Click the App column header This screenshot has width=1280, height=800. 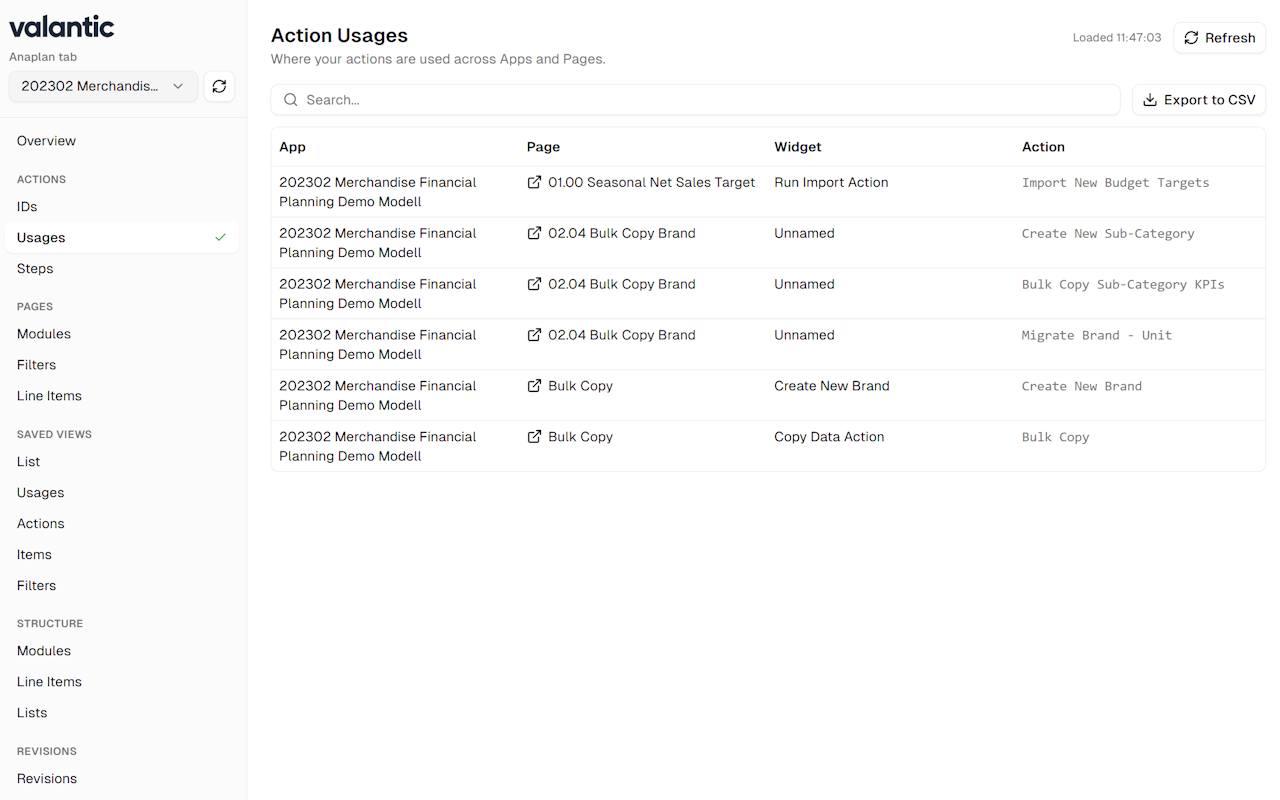[x=292, y=147]
